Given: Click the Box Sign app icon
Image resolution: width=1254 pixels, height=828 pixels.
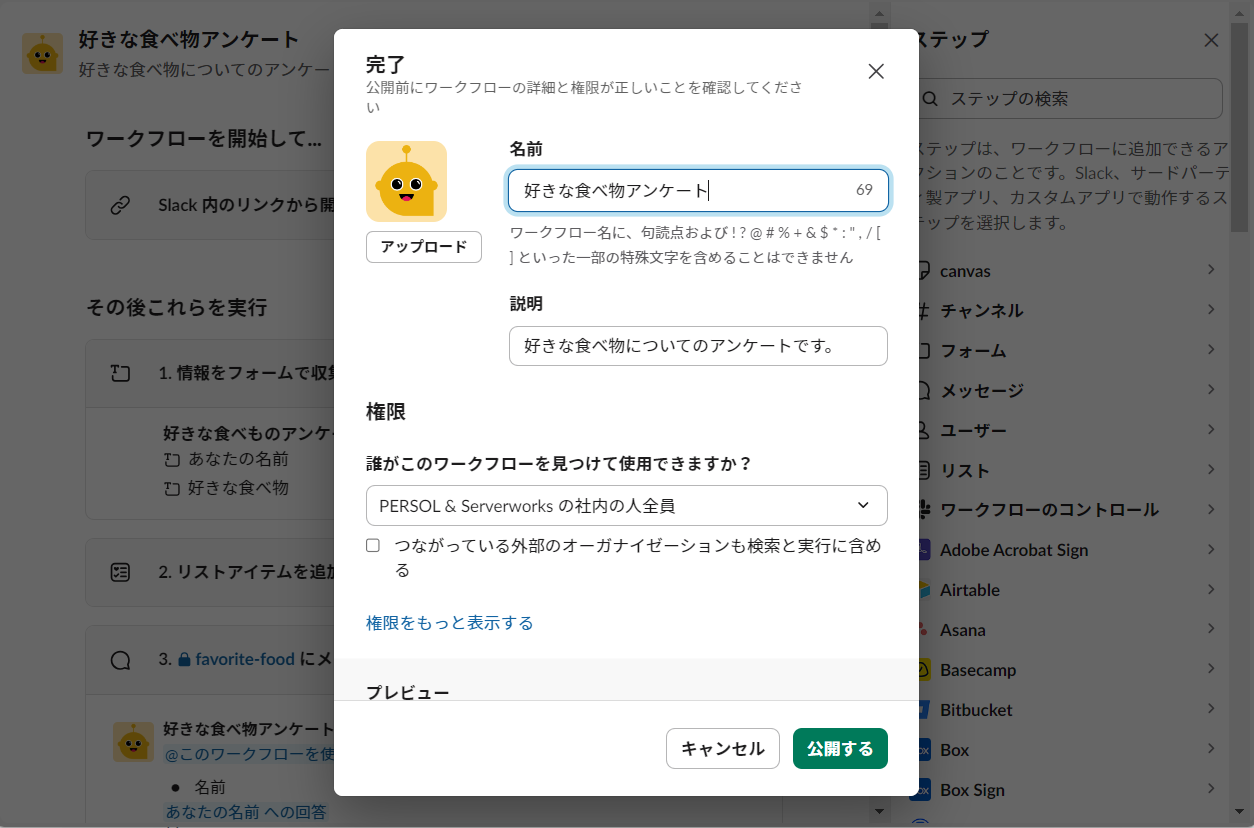Looking at the screenshot, I should pyautogui.click(x=921, y=789).
